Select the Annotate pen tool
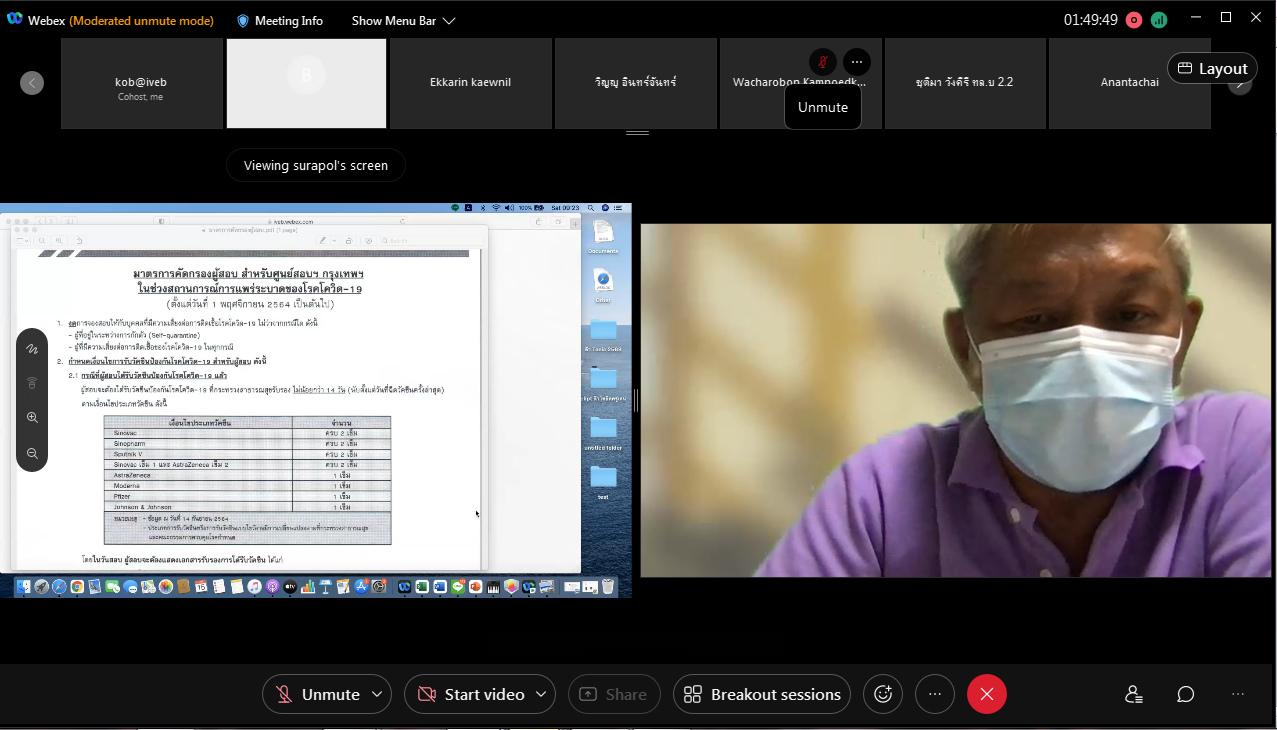Image resolution: width=1277 pixels, height=730 pixels. (32, 349)
